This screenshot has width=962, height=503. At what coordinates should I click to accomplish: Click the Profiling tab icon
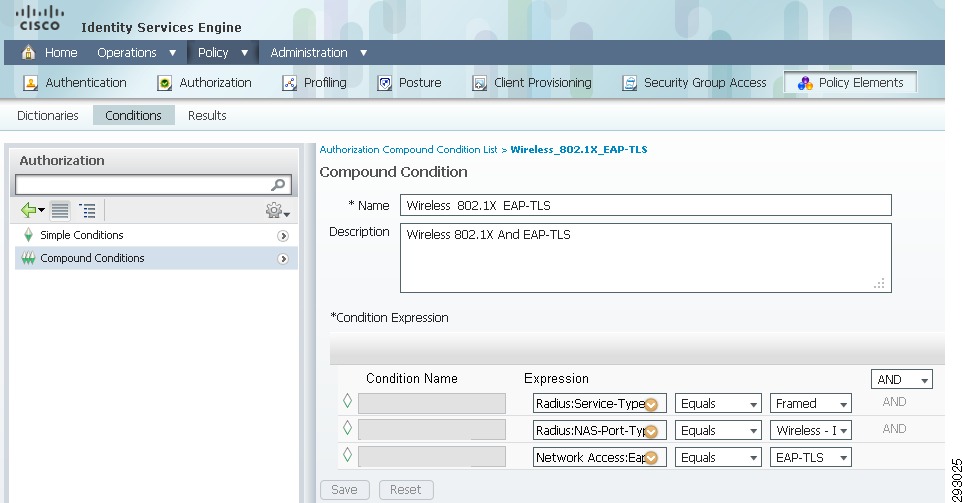click(289, 83)
